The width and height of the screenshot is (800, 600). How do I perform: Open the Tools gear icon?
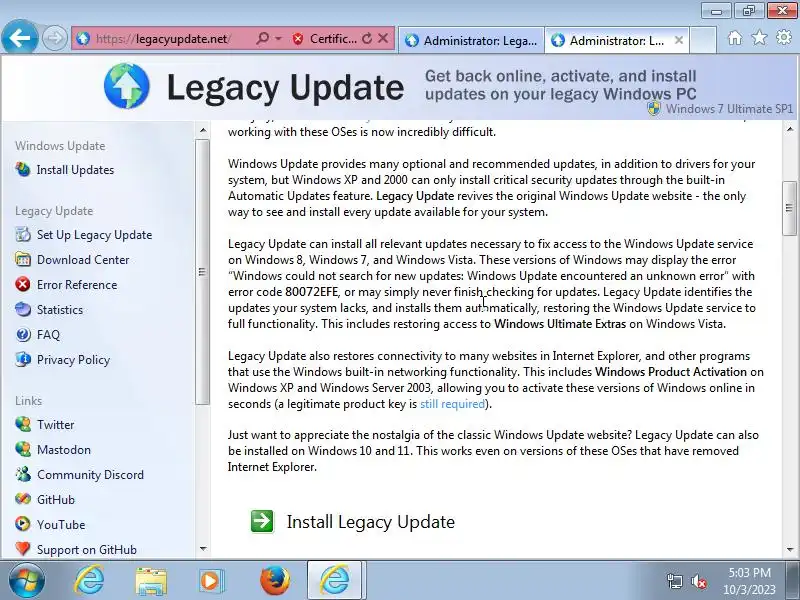coord(784,37)
